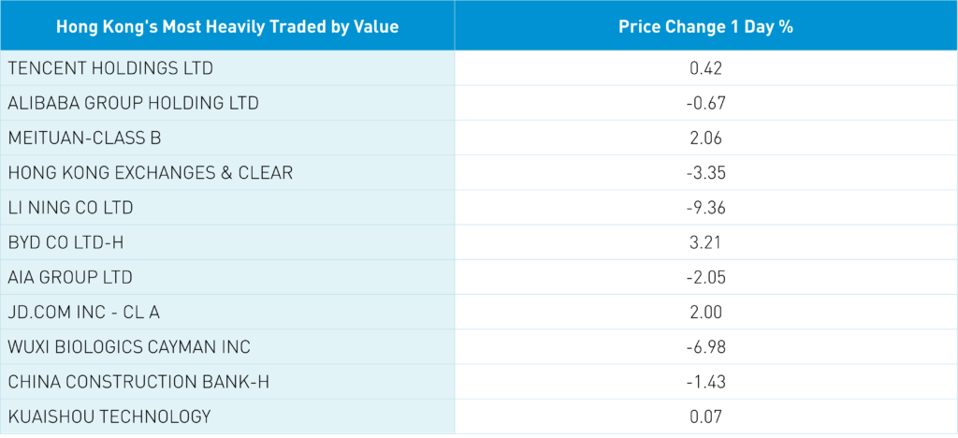Select HONG KONG EXCHANGES & CLEAR cell
This screenshot has width=958, height=438.
click(150, 173)
